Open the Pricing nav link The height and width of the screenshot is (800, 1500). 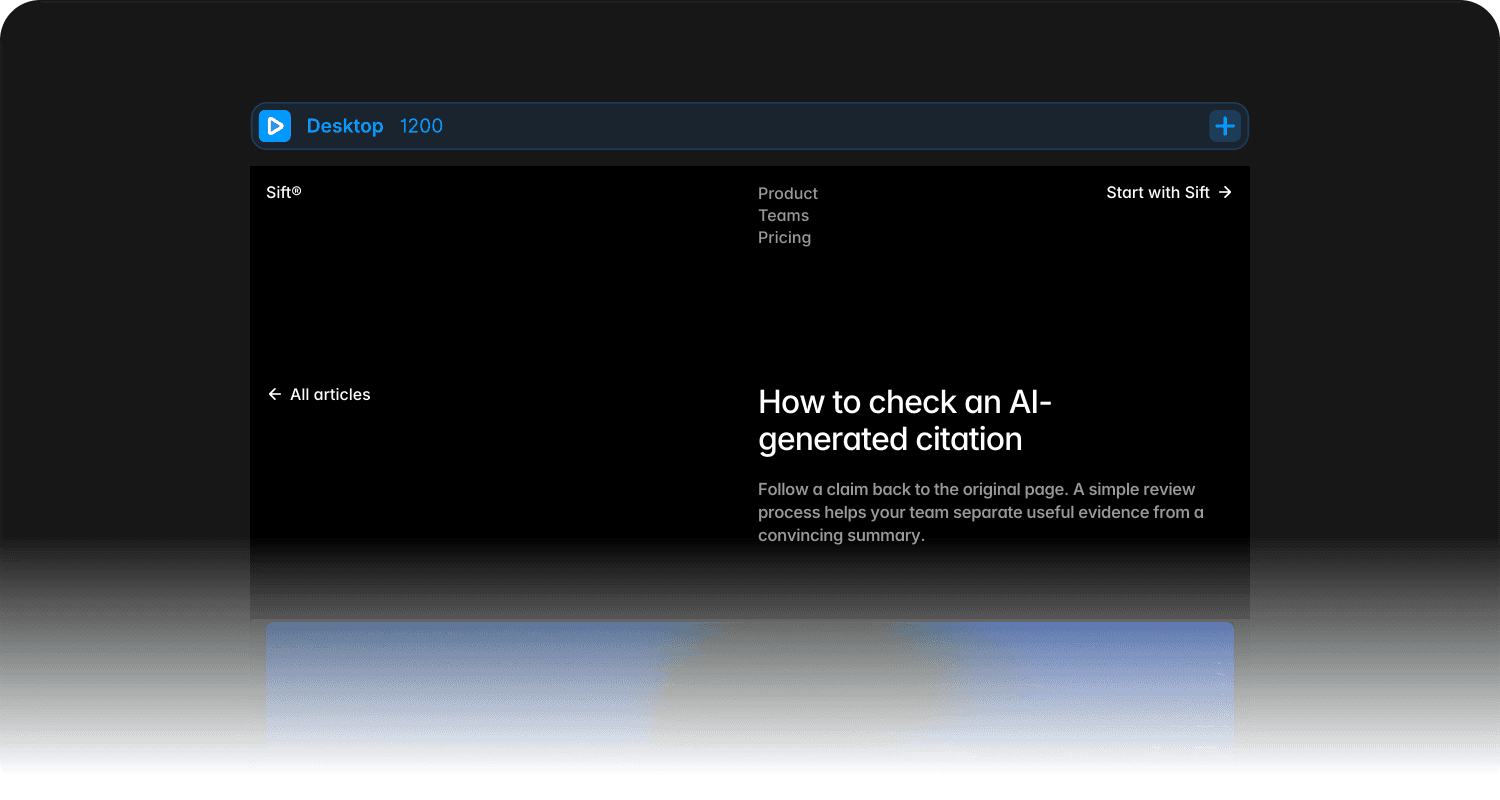(784, 237)
